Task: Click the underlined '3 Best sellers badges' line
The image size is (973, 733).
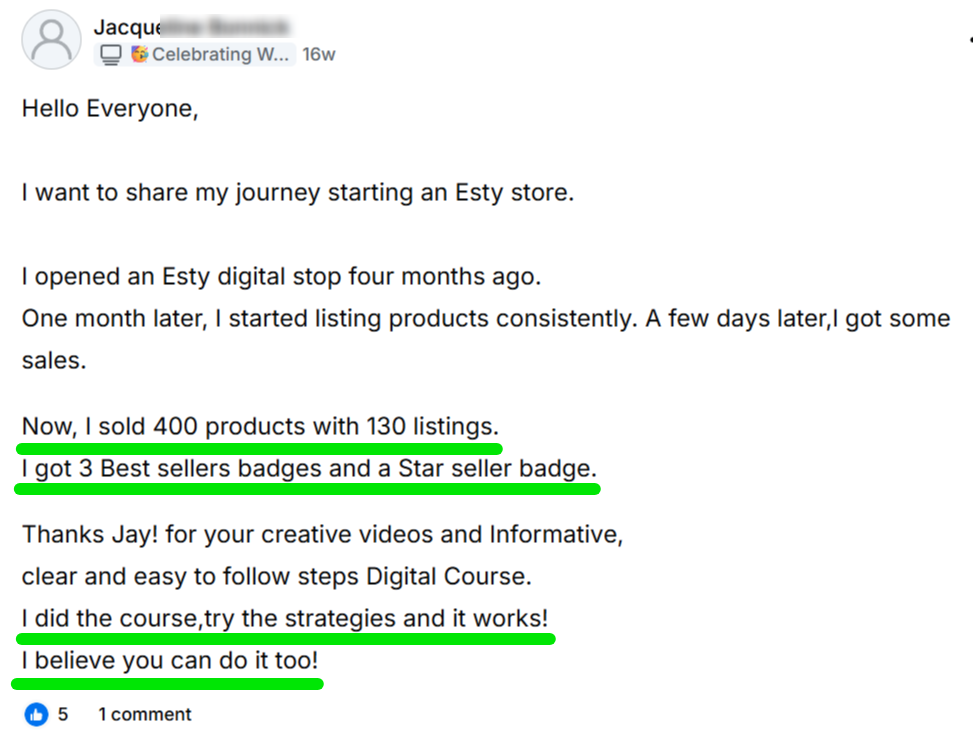Action: pyautogui.click(x=308, y=468)
